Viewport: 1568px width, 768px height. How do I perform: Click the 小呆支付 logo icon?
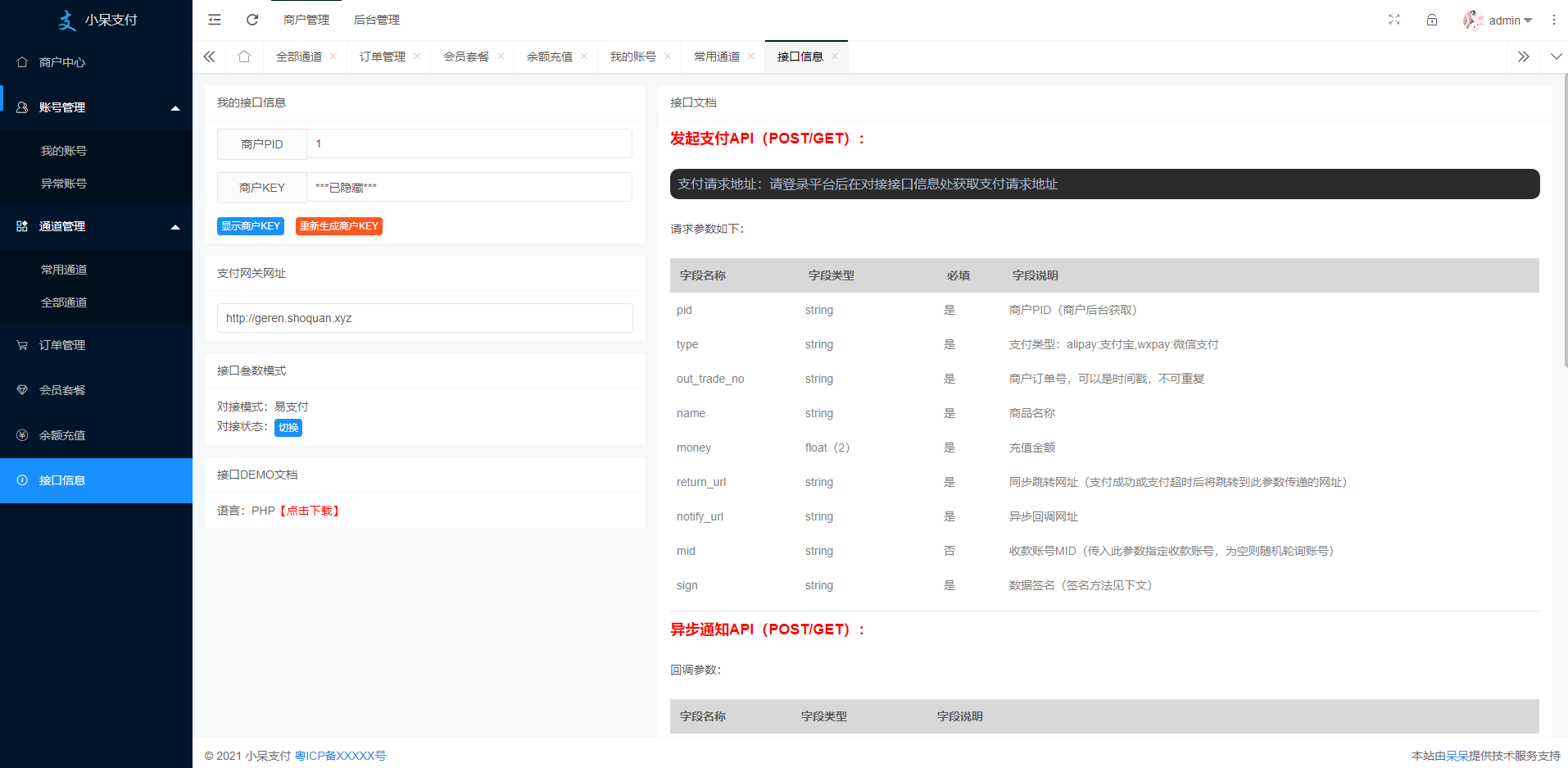point(67,20)
